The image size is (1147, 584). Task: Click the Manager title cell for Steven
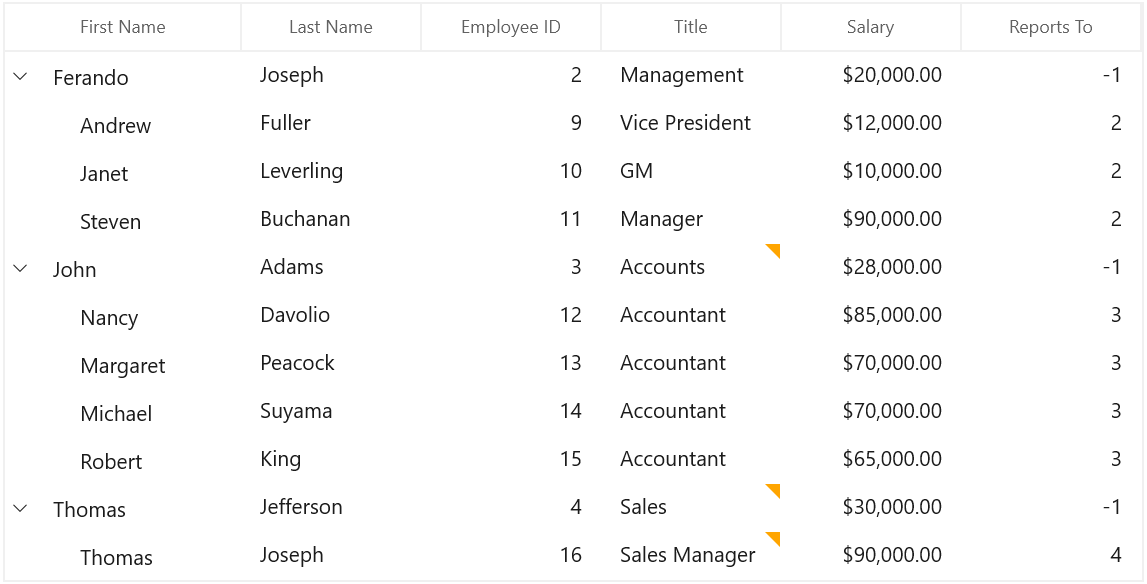[691, 219]
